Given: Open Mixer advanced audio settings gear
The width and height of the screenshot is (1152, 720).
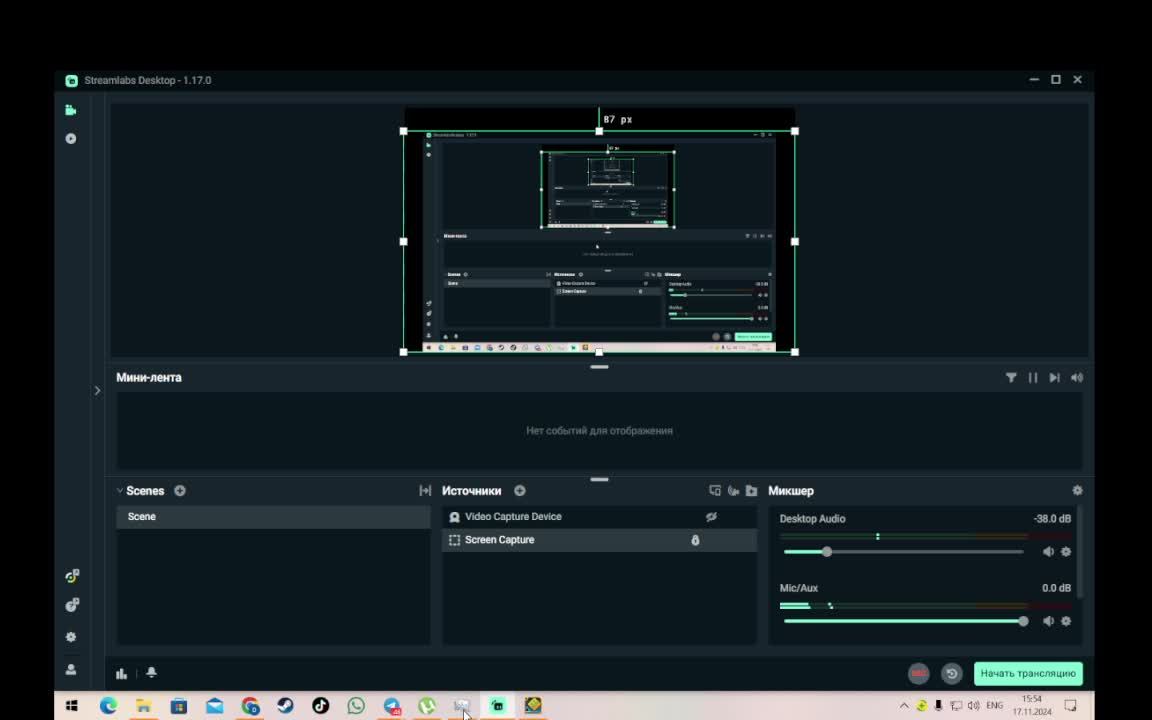Looking at the screenshot, I should [x=1077, y=491].
